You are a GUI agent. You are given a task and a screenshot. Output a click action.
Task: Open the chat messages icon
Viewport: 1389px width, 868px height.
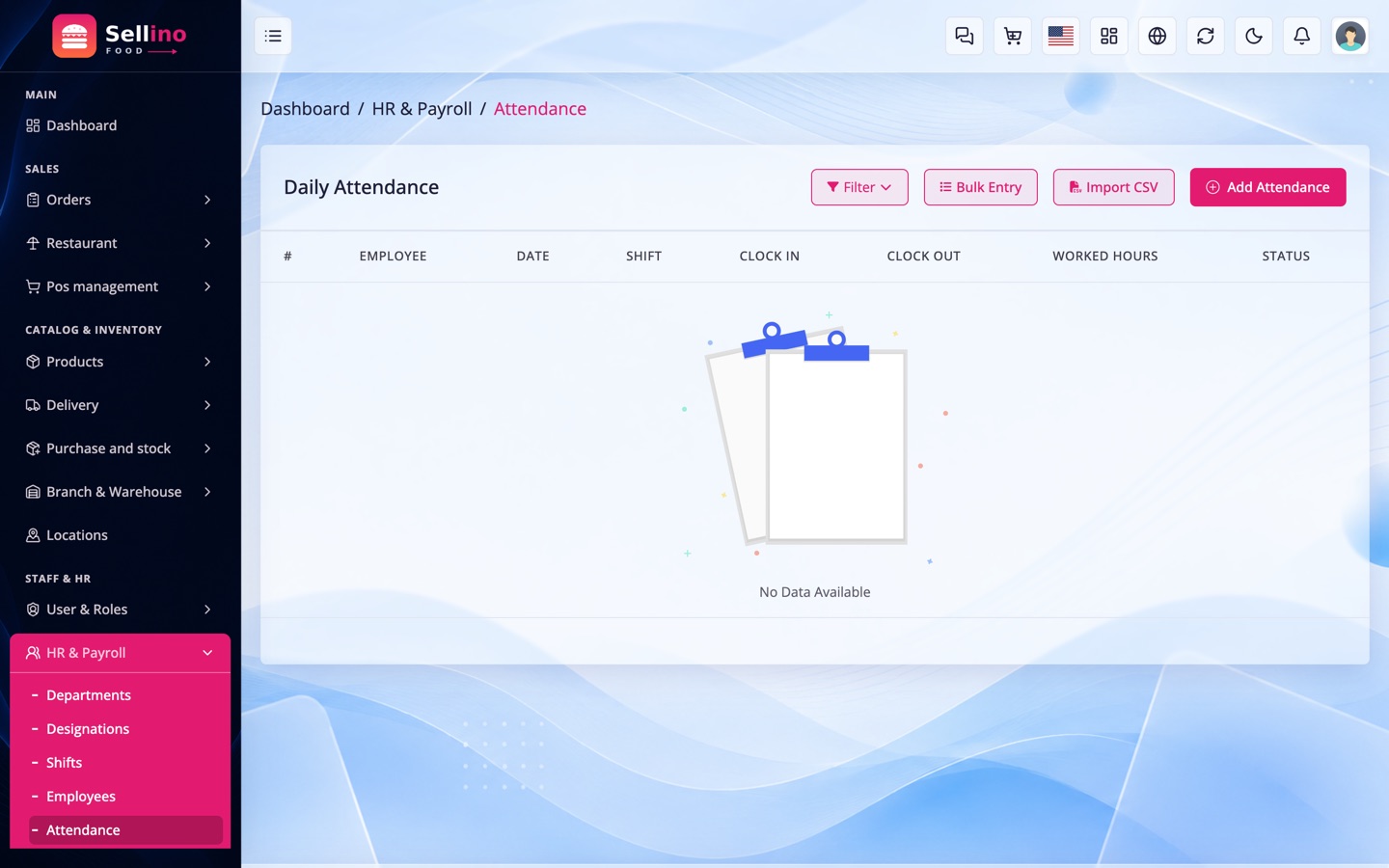(x=965, y=36)
